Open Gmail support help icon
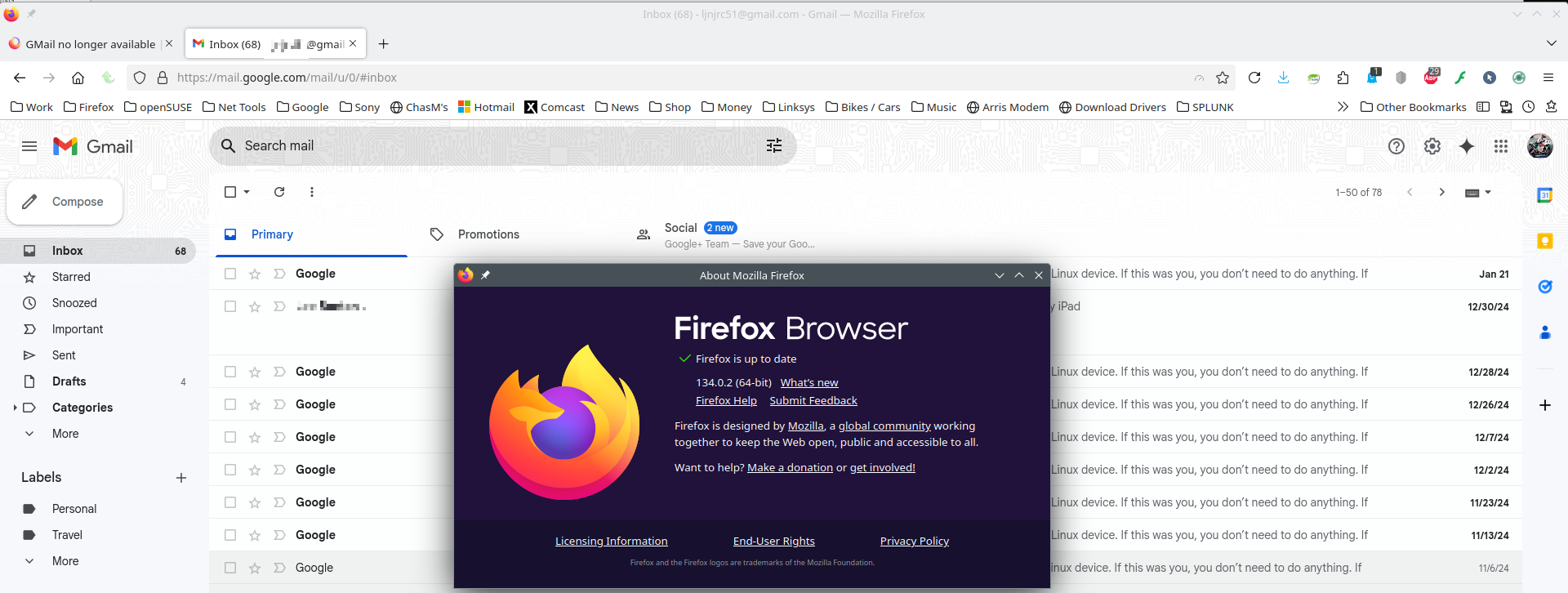This screenshot has height=593, width=1568. coord(1396,146)
